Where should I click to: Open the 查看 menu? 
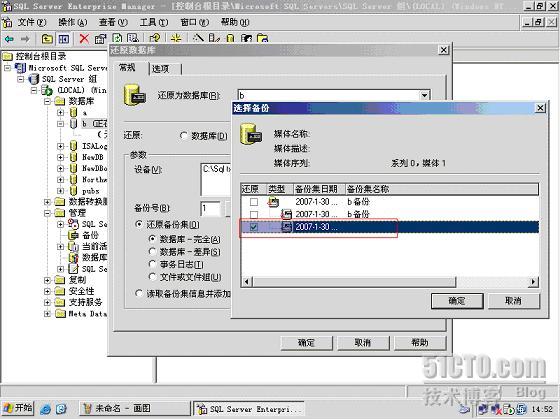coord(113,22)
